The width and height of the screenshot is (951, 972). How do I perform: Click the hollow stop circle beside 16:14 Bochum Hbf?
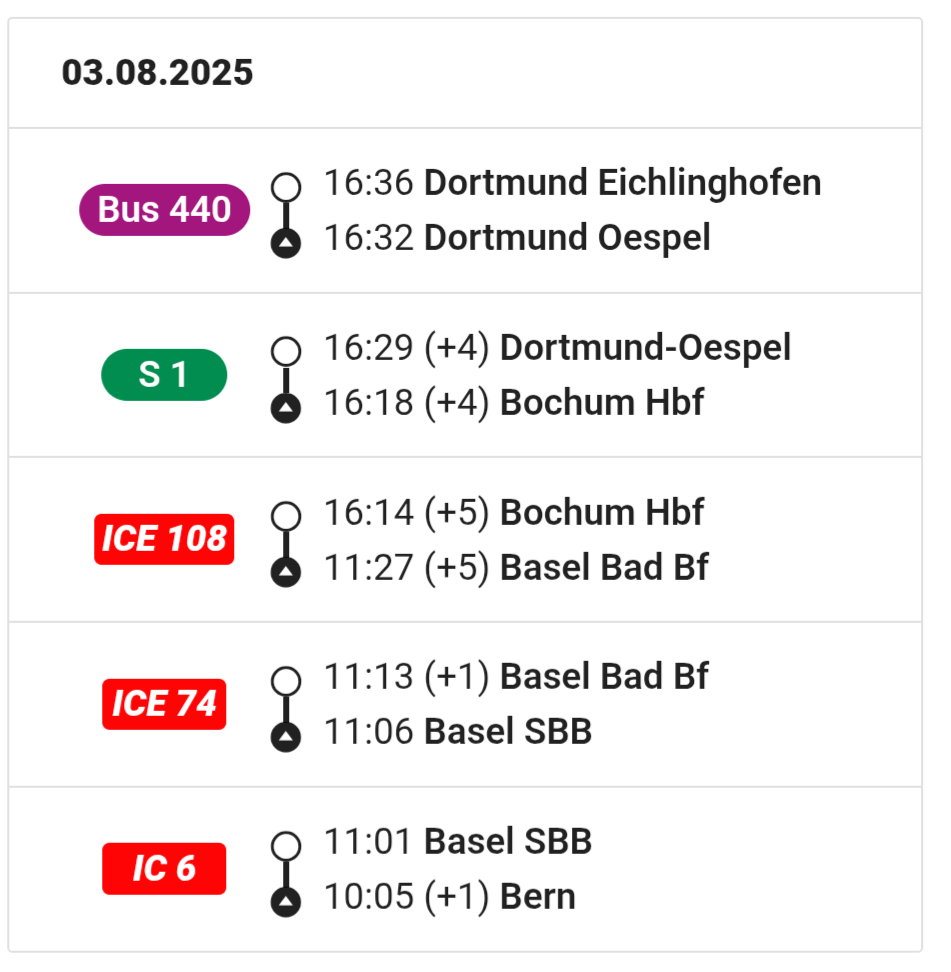pyautogui.click(x=286, y=516)
